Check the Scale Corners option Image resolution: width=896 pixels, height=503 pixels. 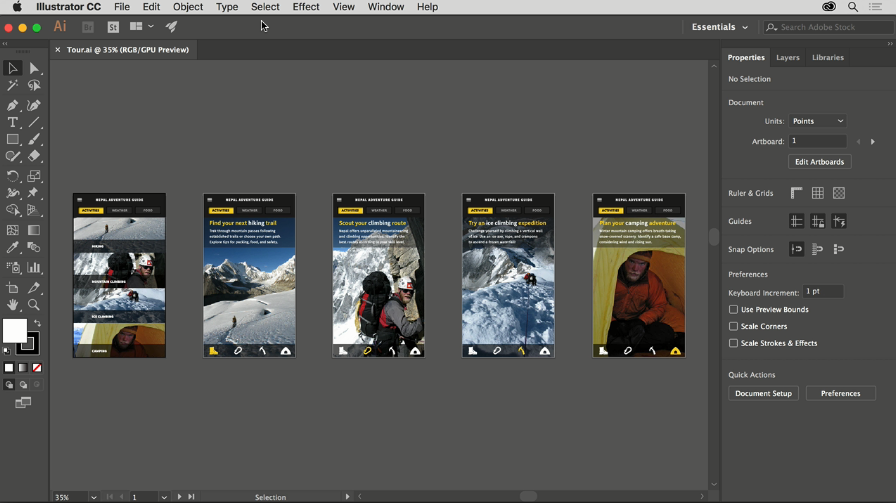pos(734,326)
